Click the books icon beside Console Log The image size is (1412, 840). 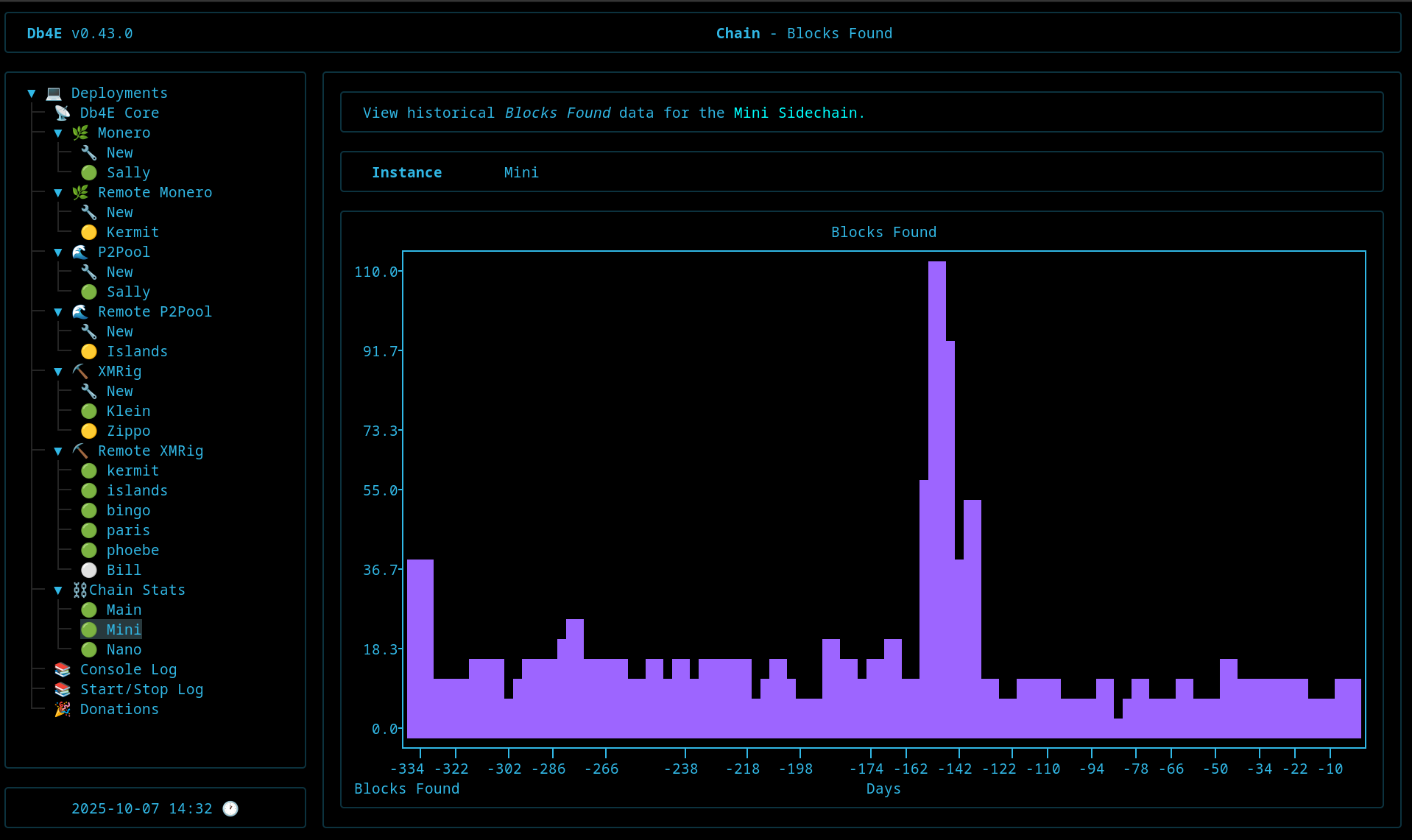tap(63, 669)
